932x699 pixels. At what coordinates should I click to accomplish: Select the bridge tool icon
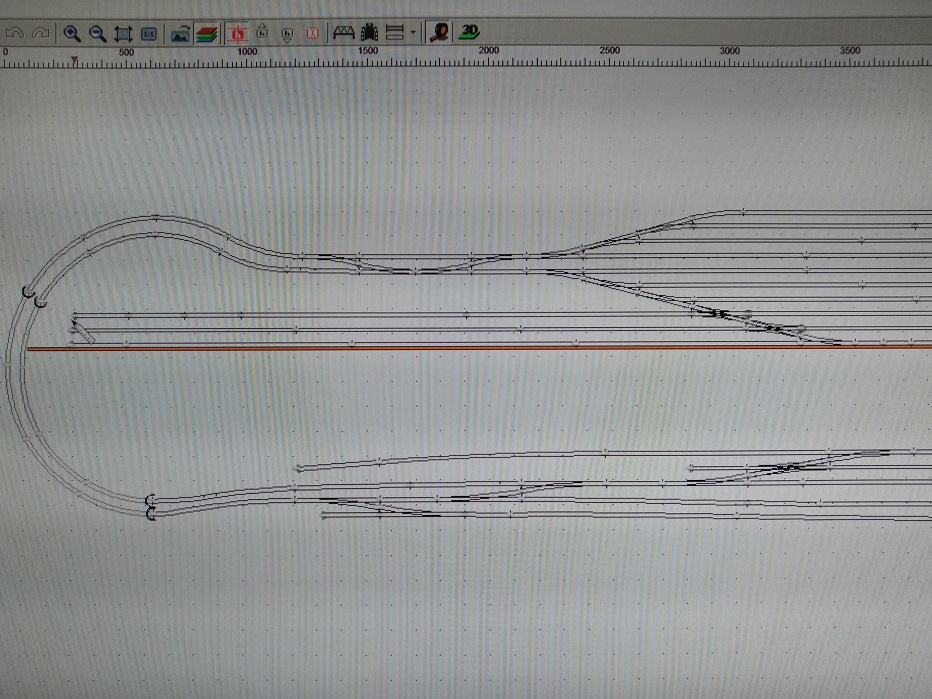[x=344, y=33]
